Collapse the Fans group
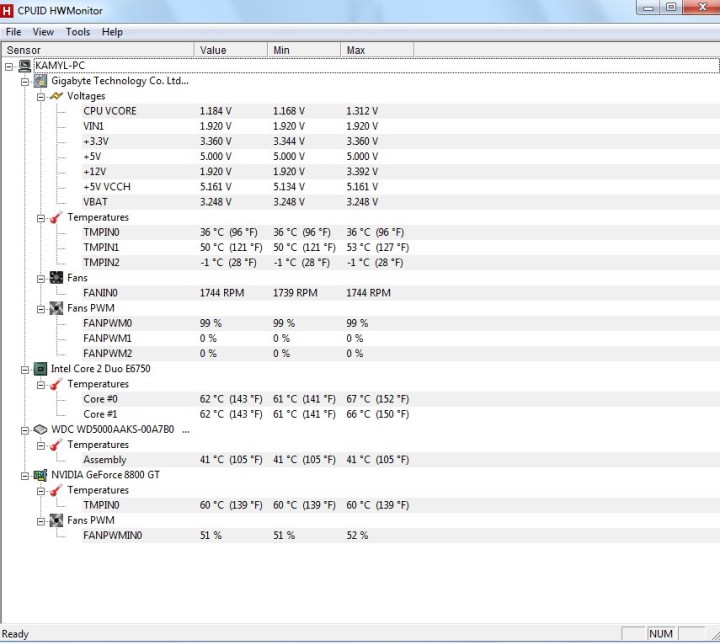720x643 pixels. [40, 279]
